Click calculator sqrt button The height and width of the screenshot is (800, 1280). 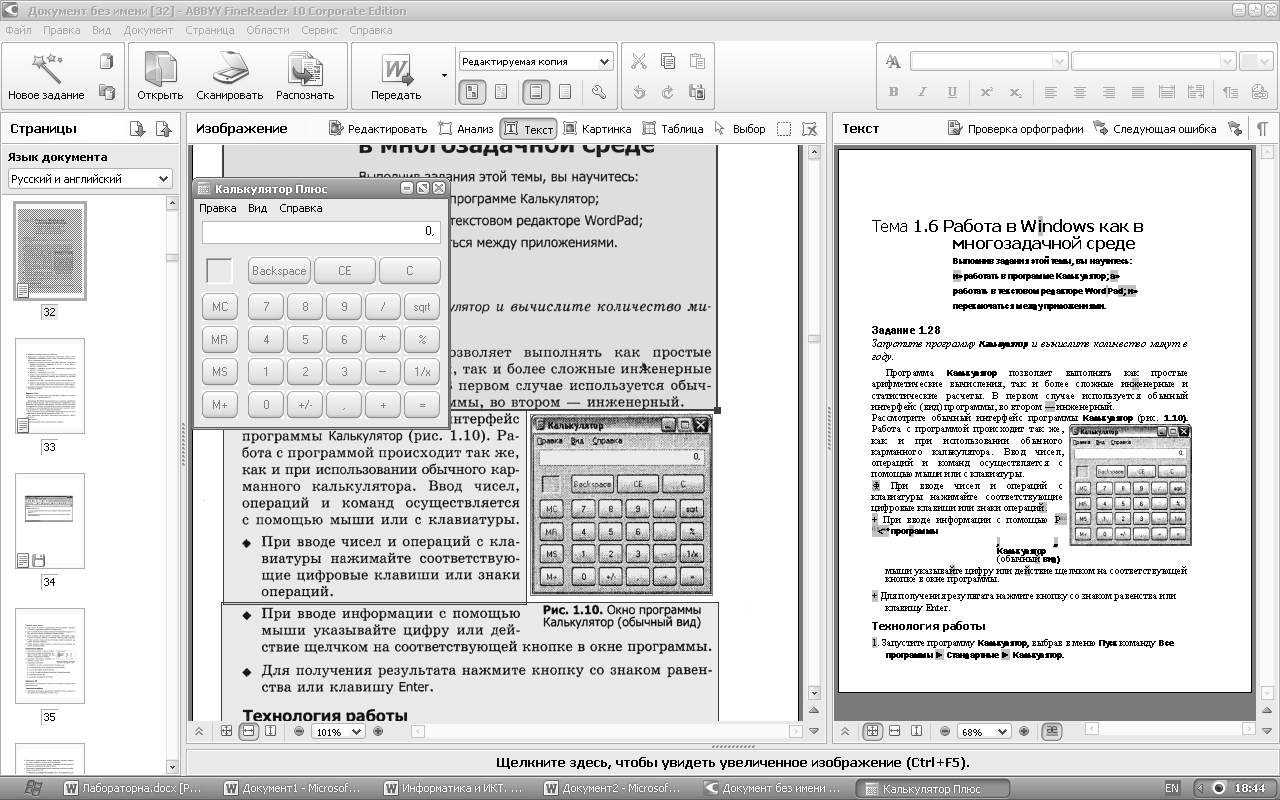pyautogui.click(x=422, y=306)
